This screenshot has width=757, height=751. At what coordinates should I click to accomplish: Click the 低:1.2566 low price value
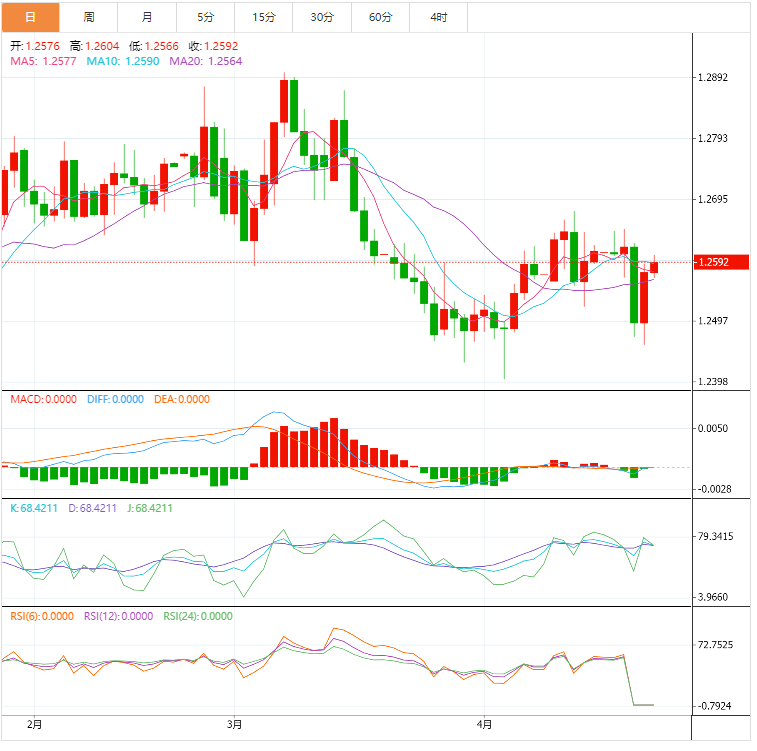[154, 46]
